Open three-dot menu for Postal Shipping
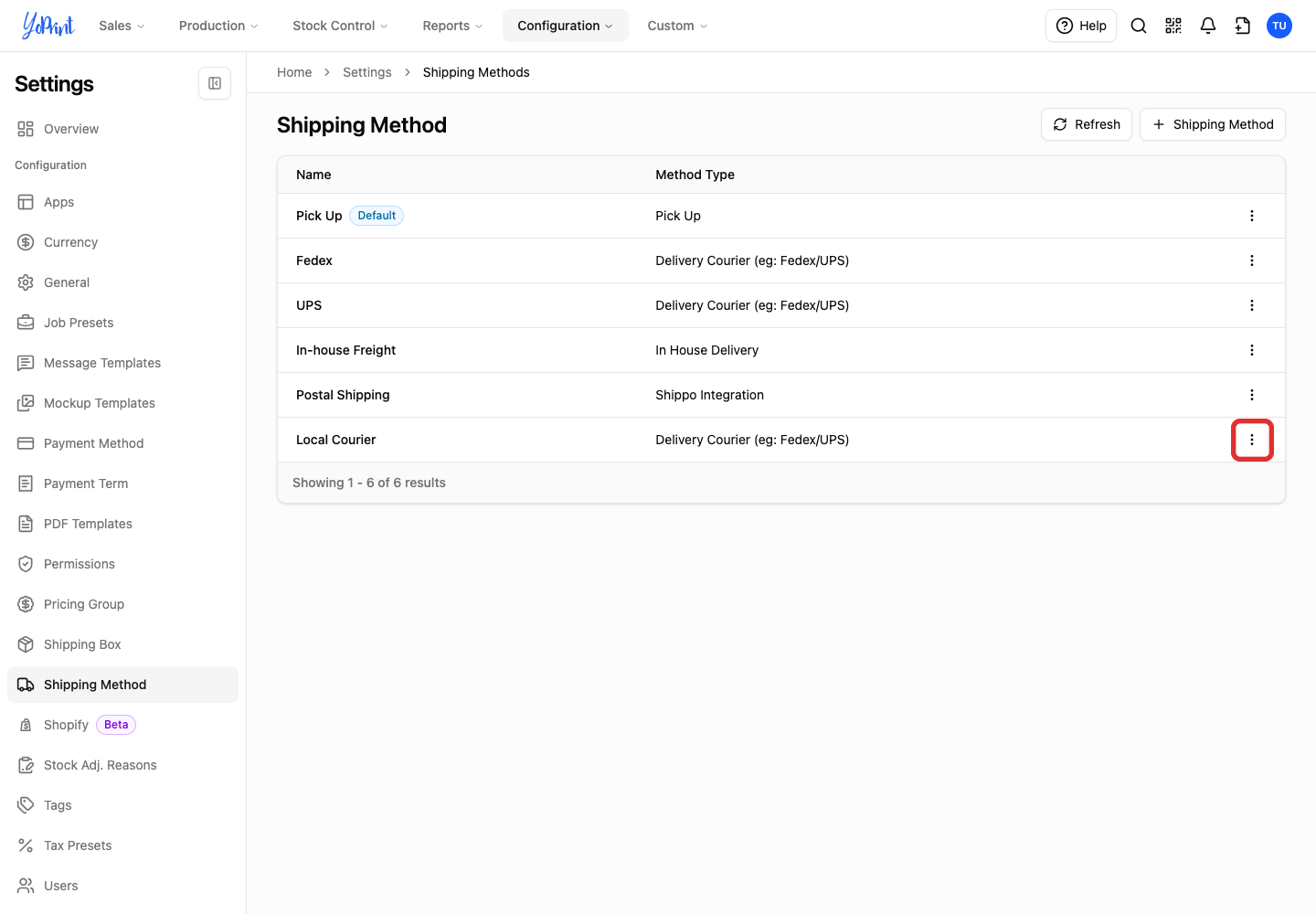The image size is (1316, 914). (x=1252, y=395)
